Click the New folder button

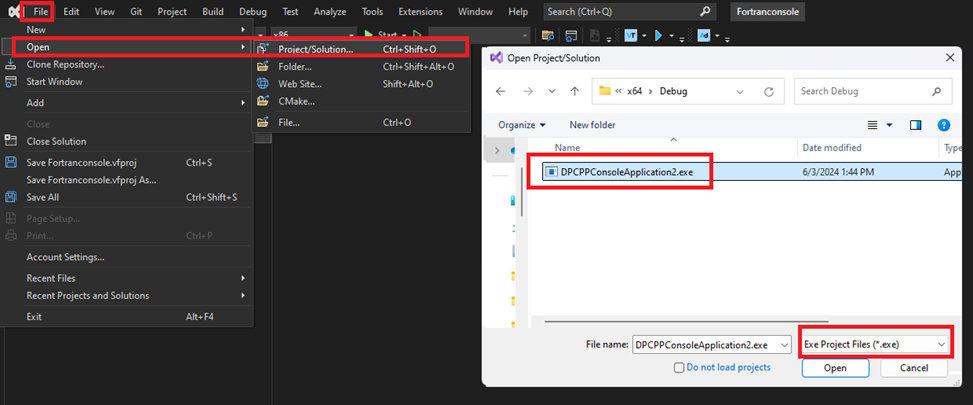point(593,125)
